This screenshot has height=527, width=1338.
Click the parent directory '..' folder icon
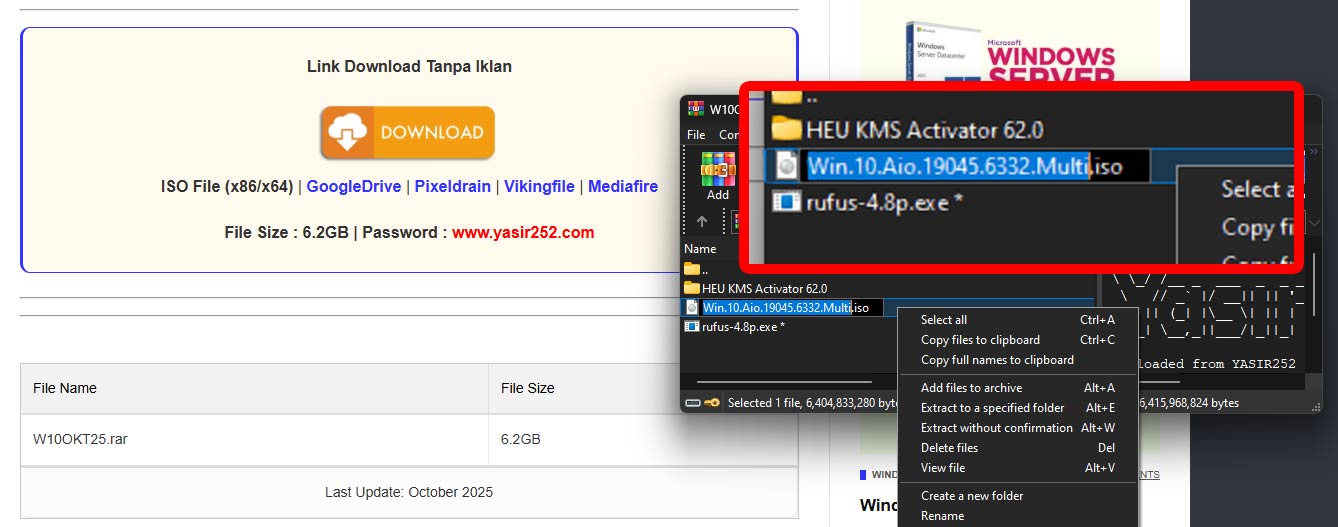point(692,269)
